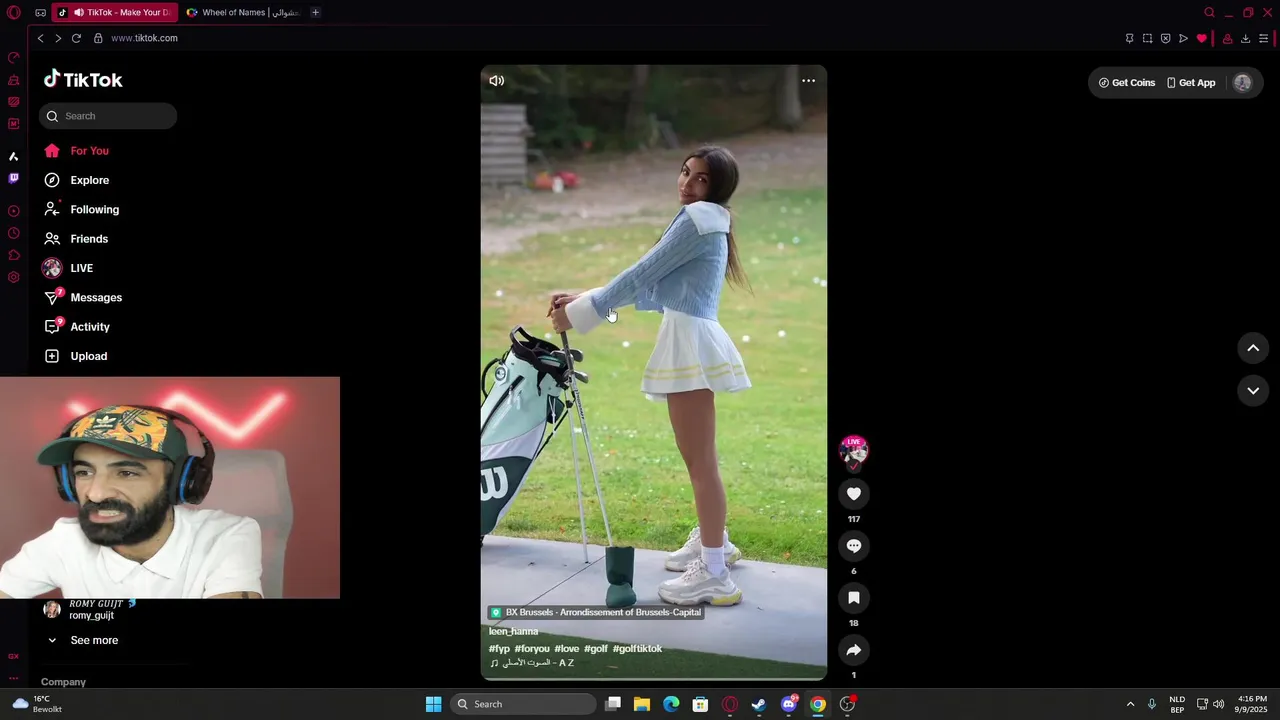The height and width of the screenshot is (720, 1280).
Task: Open the Following feed
Action: pyautogui.click(x=81, y=209)
